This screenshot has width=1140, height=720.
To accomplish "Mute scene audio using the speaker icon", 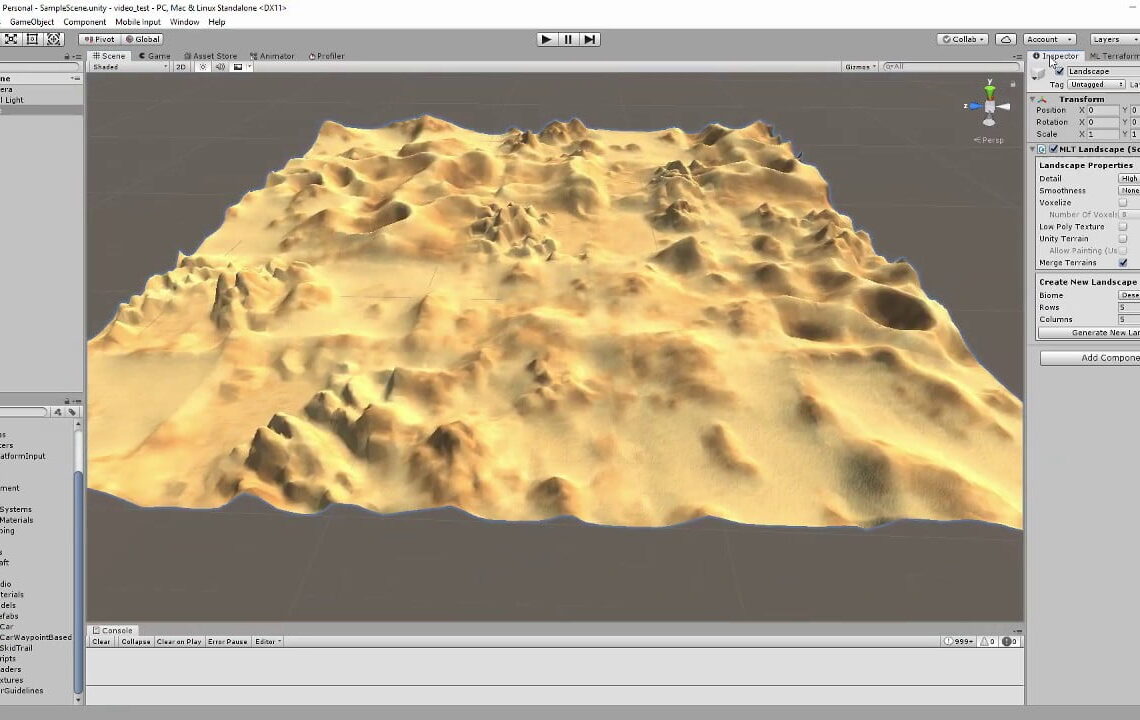I will tap(221, 67).
